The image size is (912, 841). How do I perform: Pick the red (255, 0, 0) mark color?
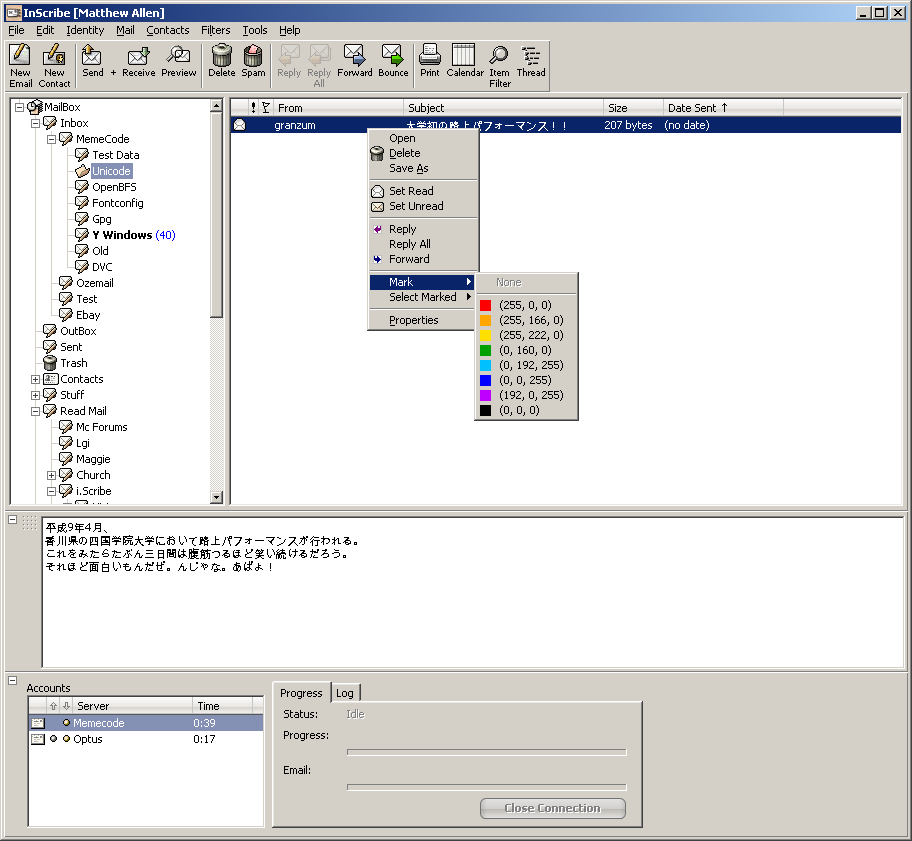[x=524, y=305]
